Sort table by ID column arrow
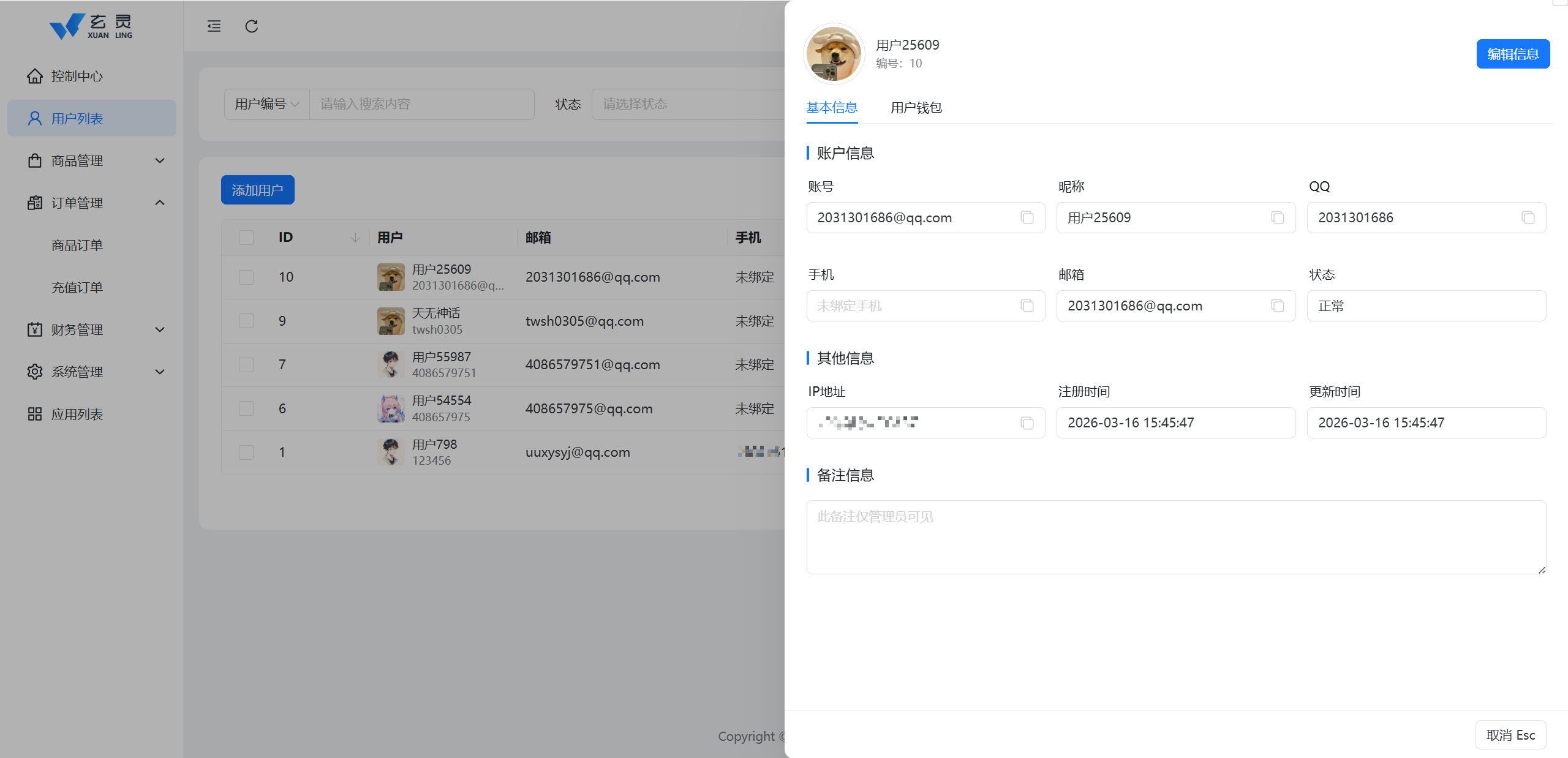Image resolution: width=1568 pixels, height=758 pixels. pyautogui.click(x=355, y=238)
